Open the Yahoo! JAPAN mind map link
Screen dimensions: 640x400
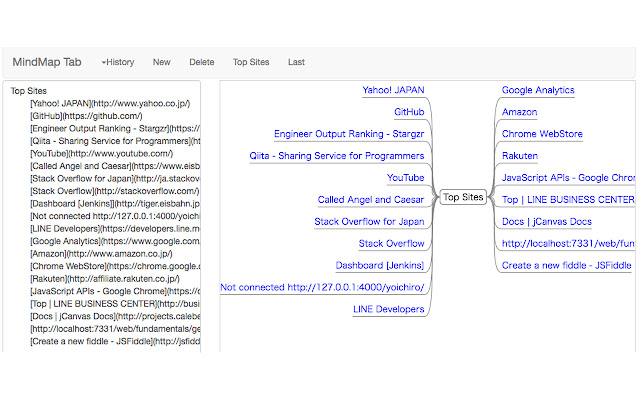[x=393, y=90]
